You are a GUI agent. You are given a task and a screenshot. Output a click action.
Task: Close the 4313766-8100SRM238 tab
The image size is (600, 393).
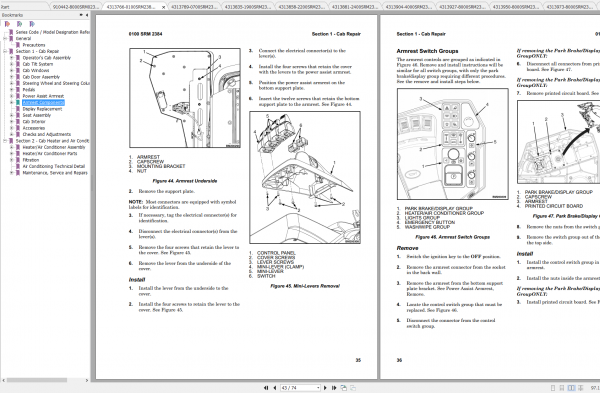(x=163, y=7)
